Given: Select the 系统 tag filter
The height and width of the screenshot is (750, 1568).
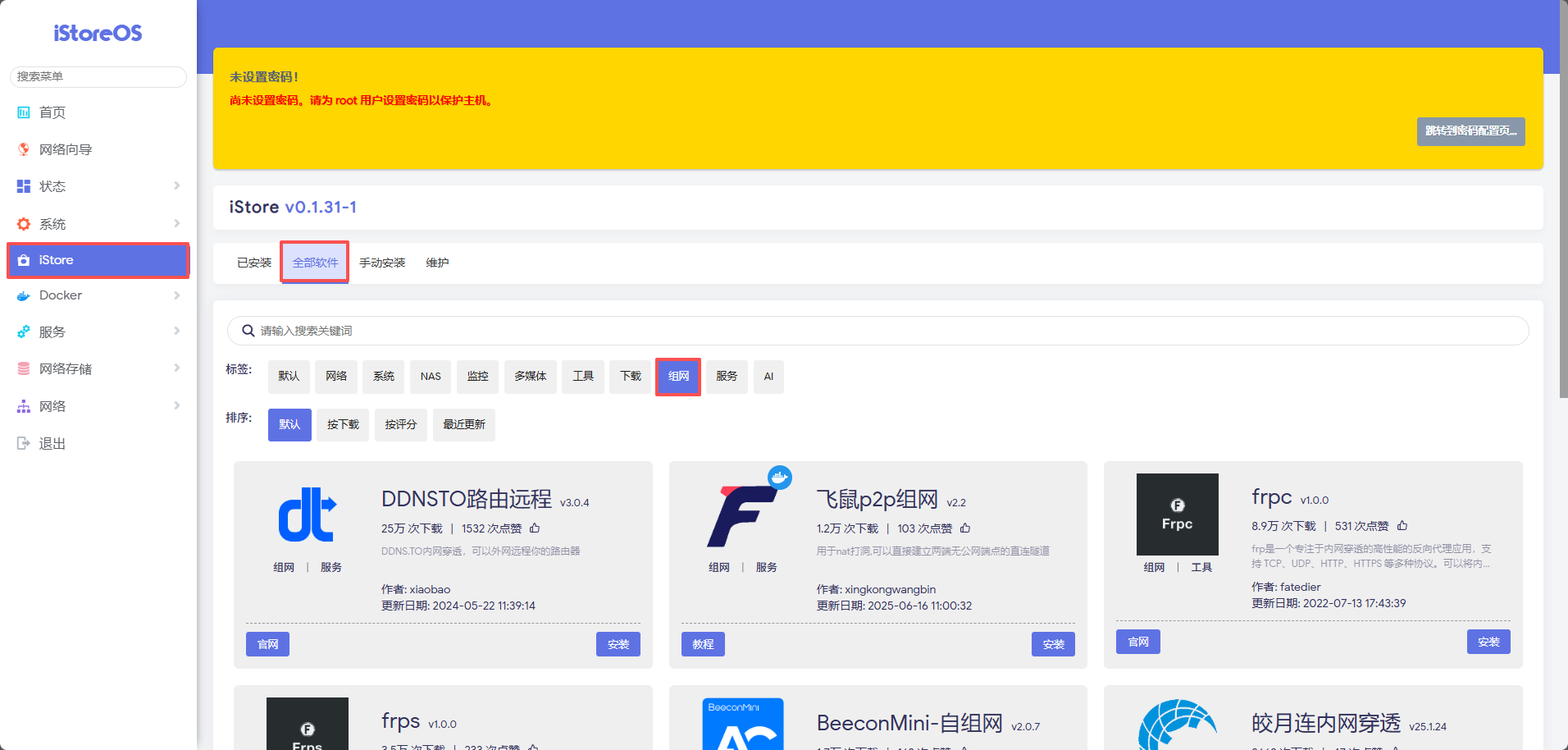Looking at the screenshot, I should pos(384,377).
